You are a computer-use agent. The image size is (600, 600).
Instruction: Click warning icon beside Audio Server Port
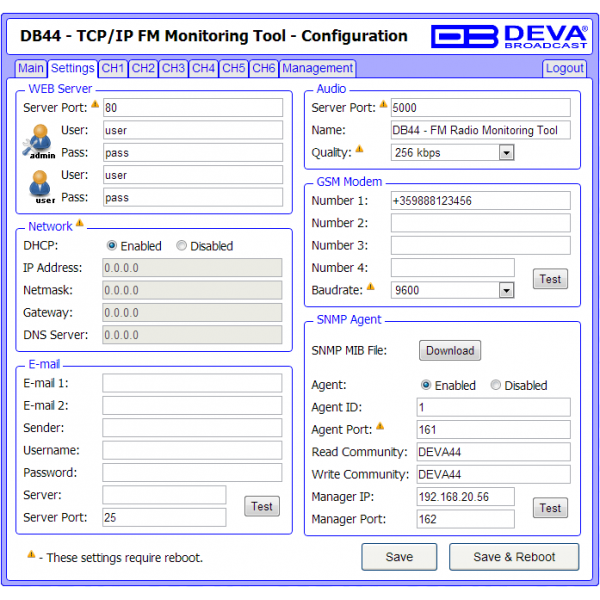point(383,104)
